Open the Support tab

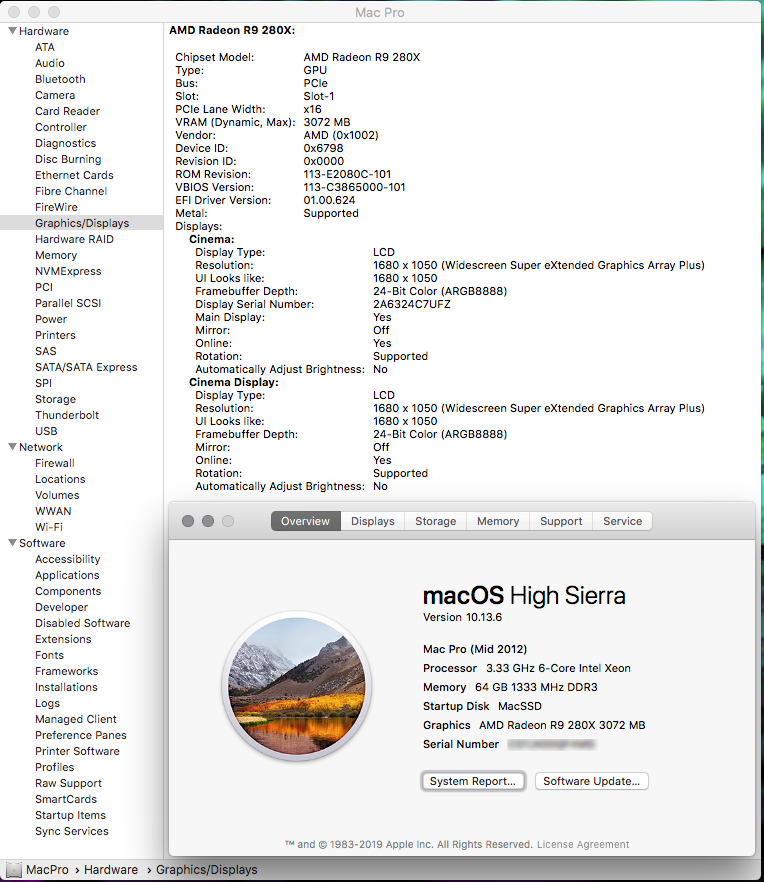coord(561,521)
